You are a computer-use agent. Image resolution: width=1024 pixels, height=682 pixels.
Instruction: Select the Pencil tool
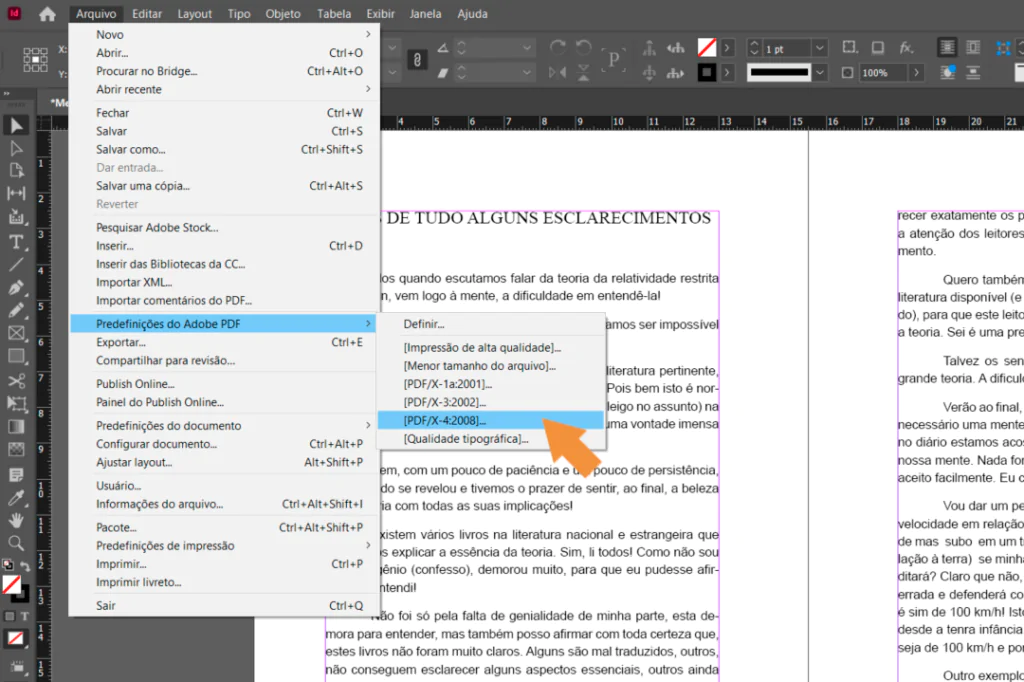[16, 310]
